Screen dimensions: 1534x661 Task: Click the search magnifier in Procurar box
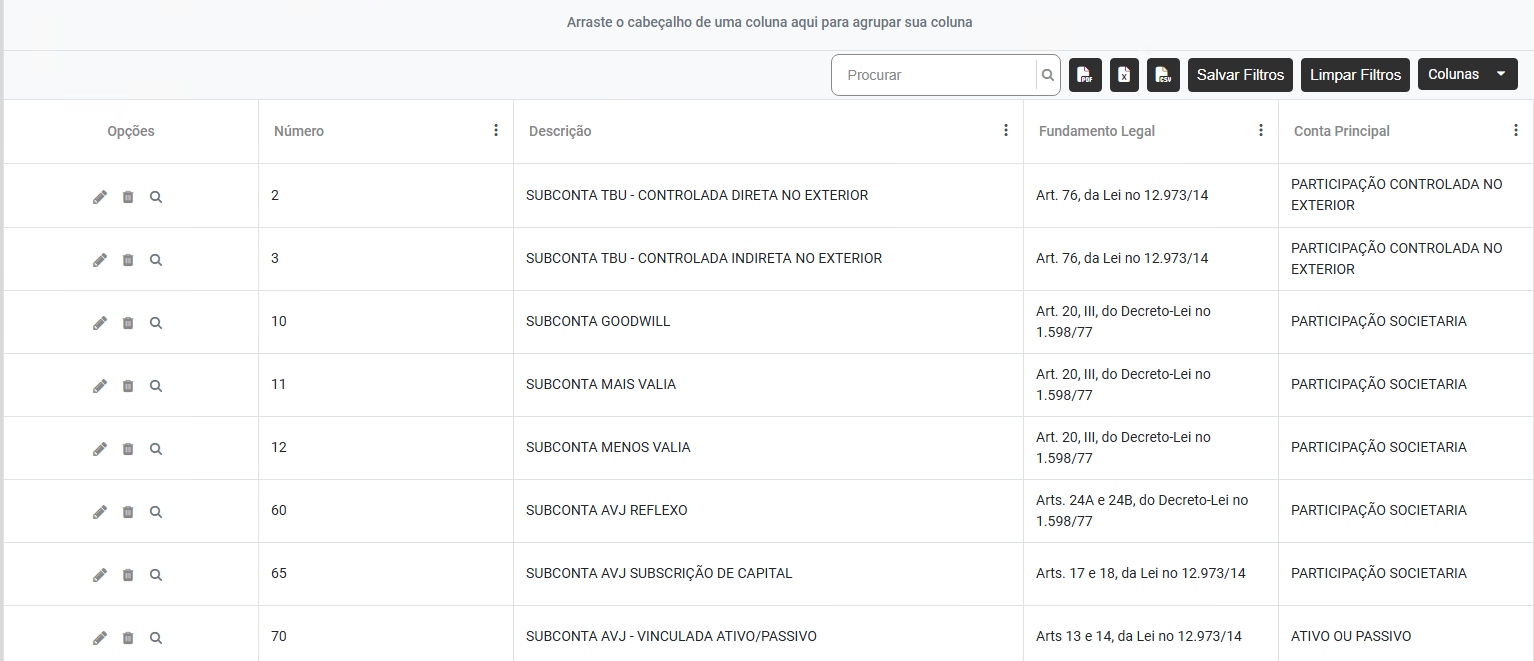click(1047, 75)
